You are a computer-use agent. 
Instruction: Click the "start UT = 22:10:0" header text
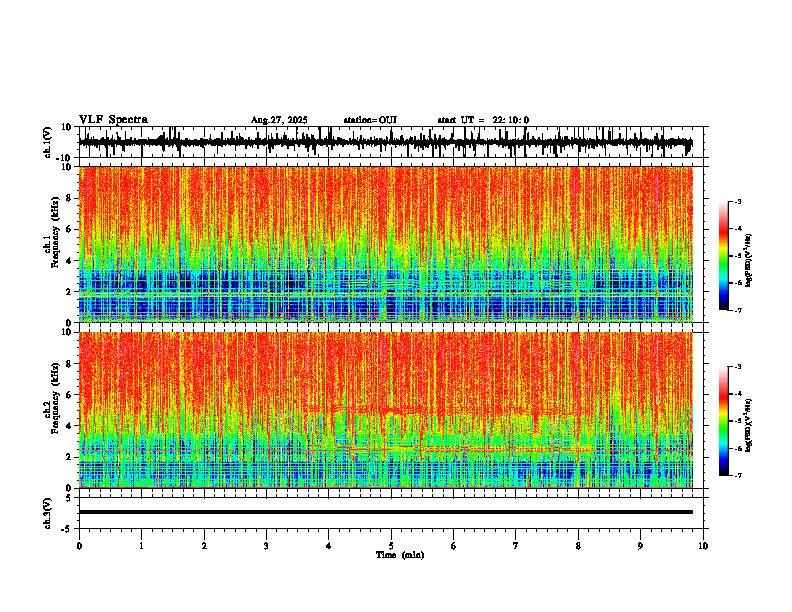point(483,120)
